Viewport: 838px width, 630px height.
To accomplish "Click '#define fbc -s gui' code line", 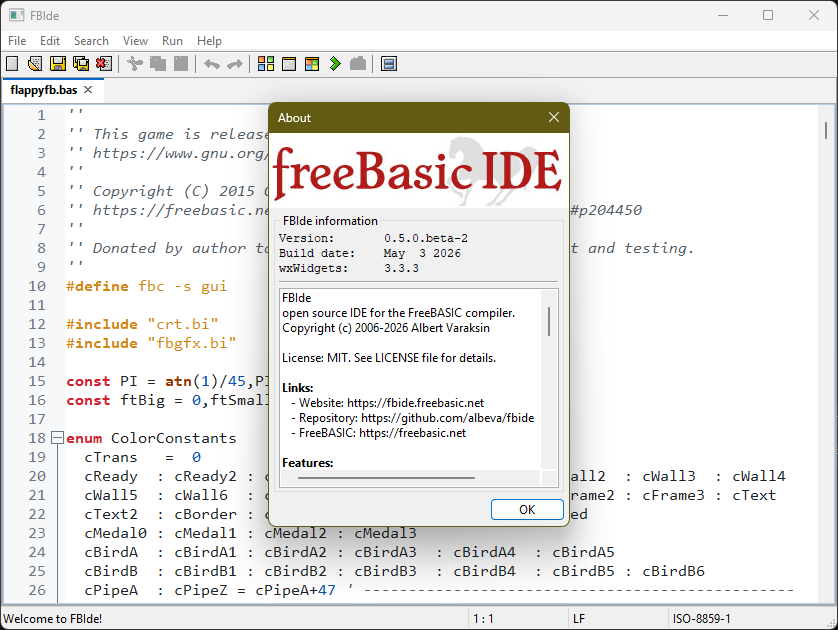I will tap(146, 286).
